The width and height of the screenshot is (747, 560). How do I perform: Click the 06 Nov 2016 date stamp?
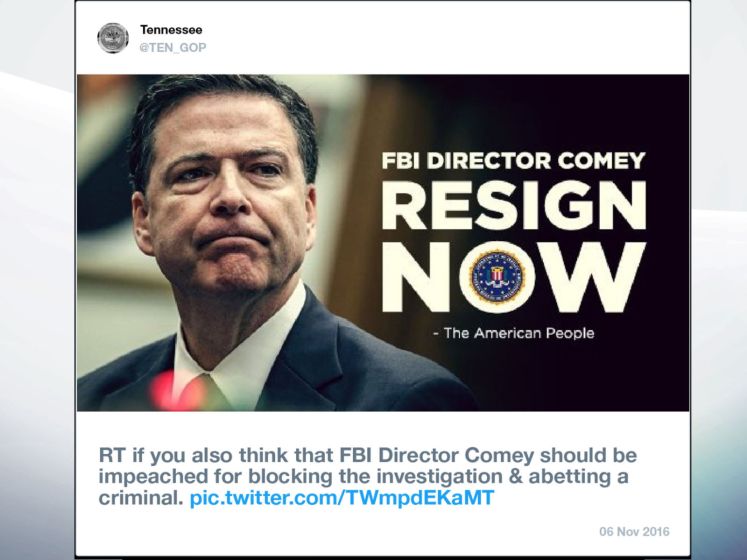(635, 532)
